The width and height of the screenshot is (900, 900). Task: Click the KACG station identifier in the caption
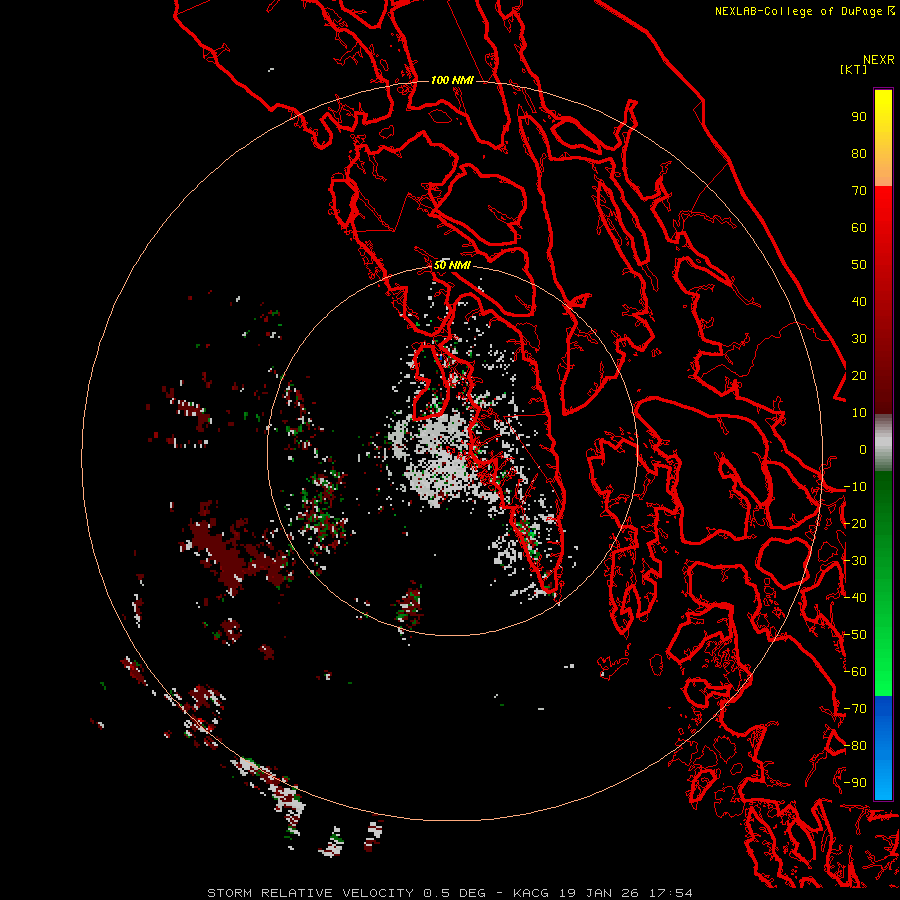pos(531,893)
